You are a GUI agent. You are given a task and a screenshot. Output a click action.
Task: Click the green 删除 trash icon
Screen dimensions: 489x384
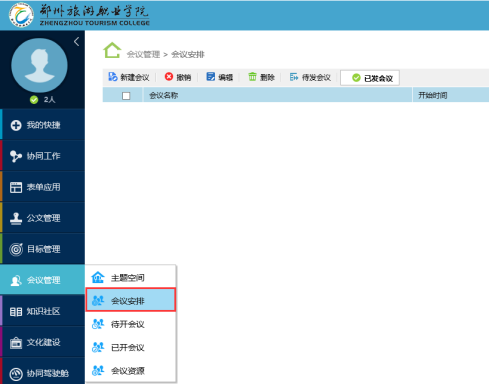point(252,77)
